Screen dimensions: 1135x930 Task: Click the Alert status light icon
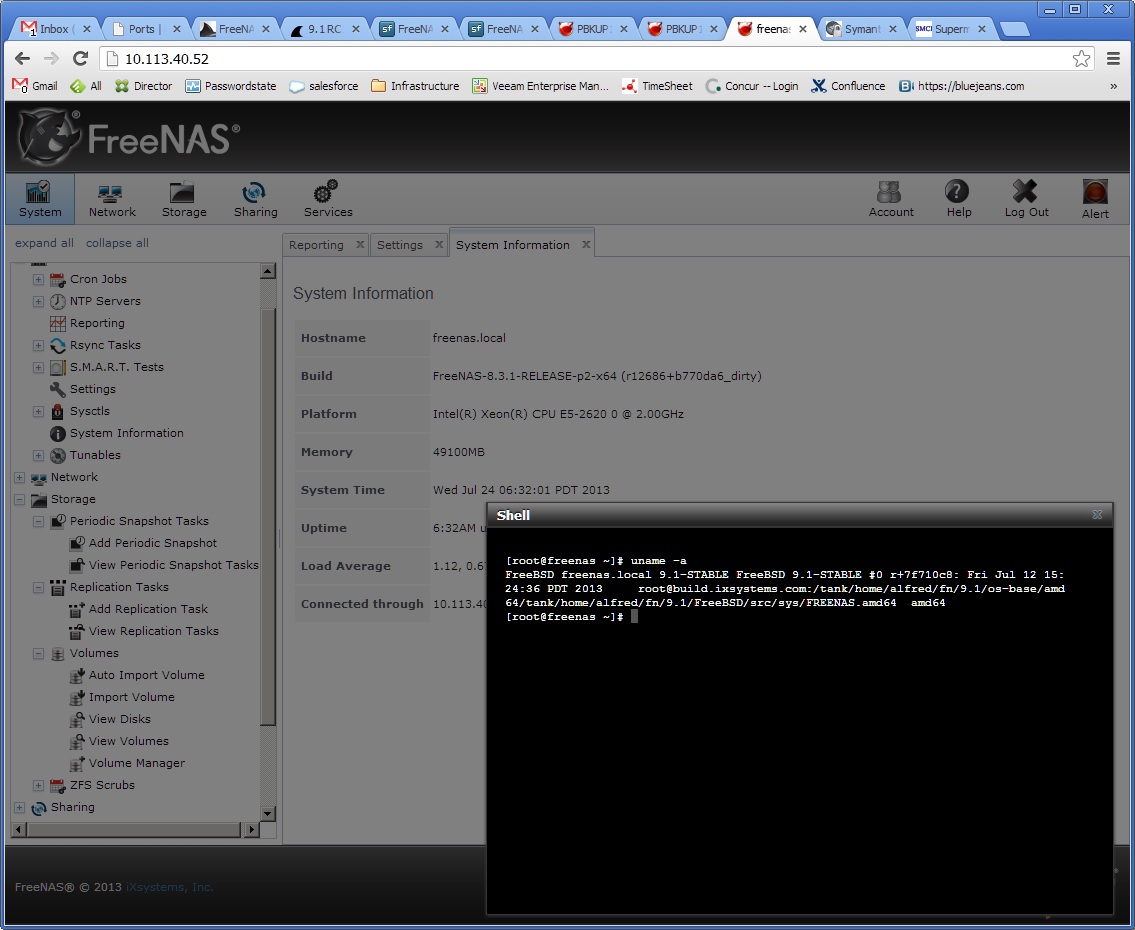pos(1094,193)
